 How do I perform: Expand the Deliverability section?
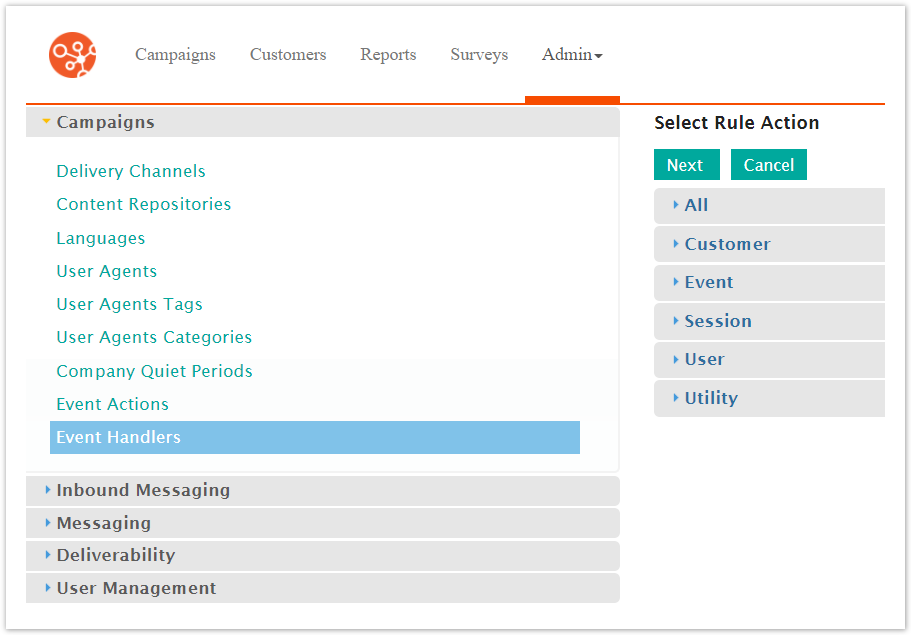tap(322, 556)
